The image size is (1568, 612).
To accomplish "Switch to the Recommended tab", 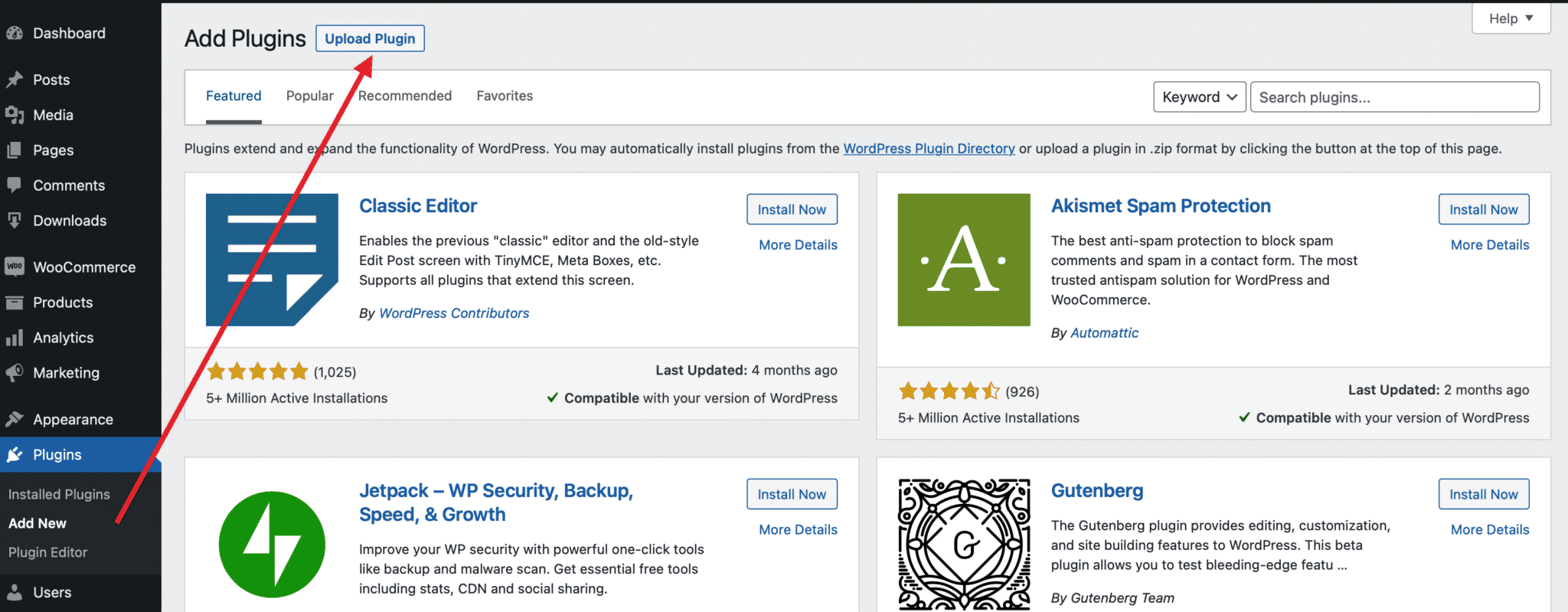I will point(405,96).
